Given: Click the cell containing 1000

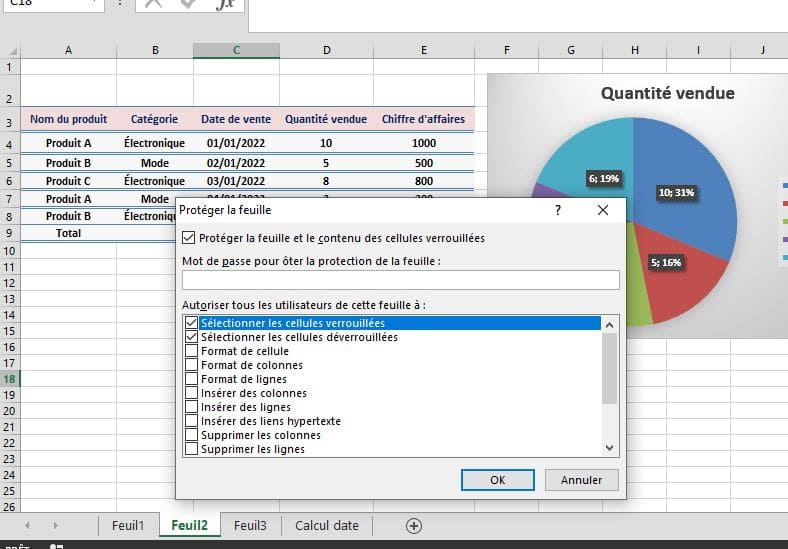Looking at the screenshot, I should (424, 143).
